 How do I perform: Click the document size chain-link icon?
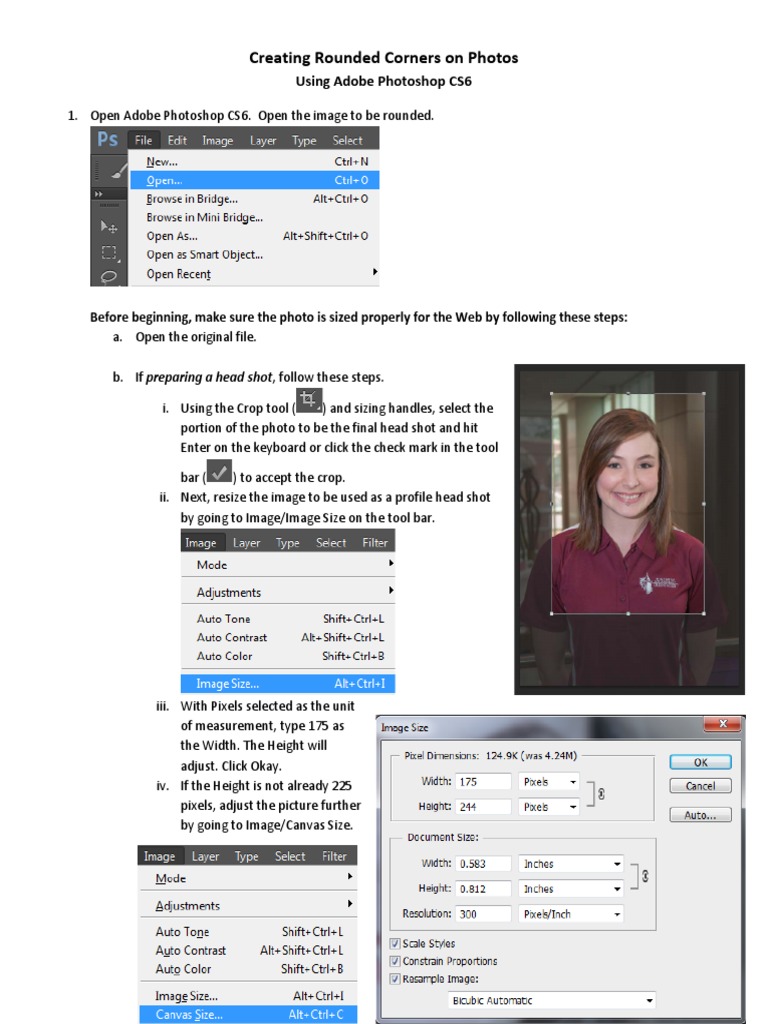[x=645, y=876]
